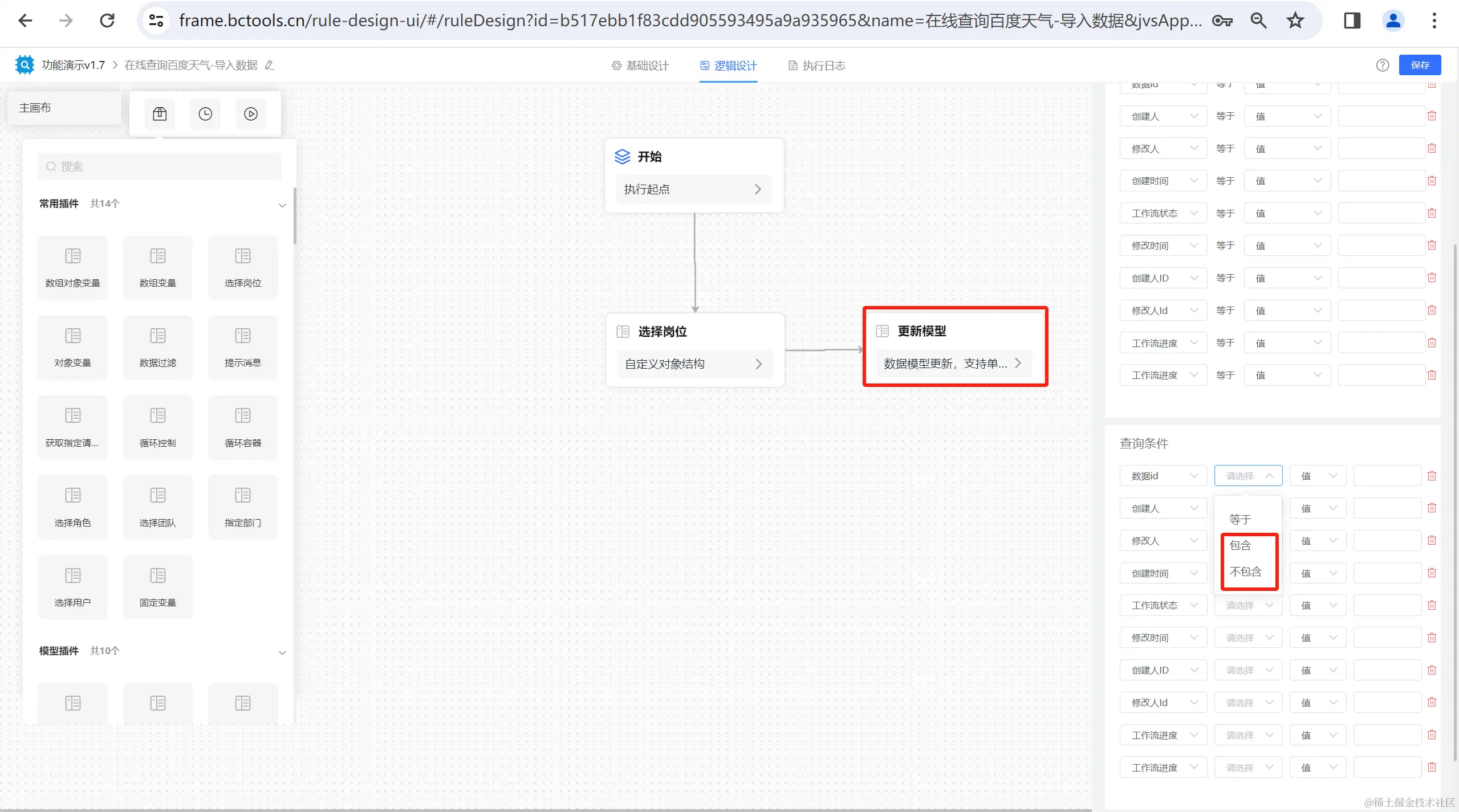Collapse the 模型插件 section

tap(282, 652)
